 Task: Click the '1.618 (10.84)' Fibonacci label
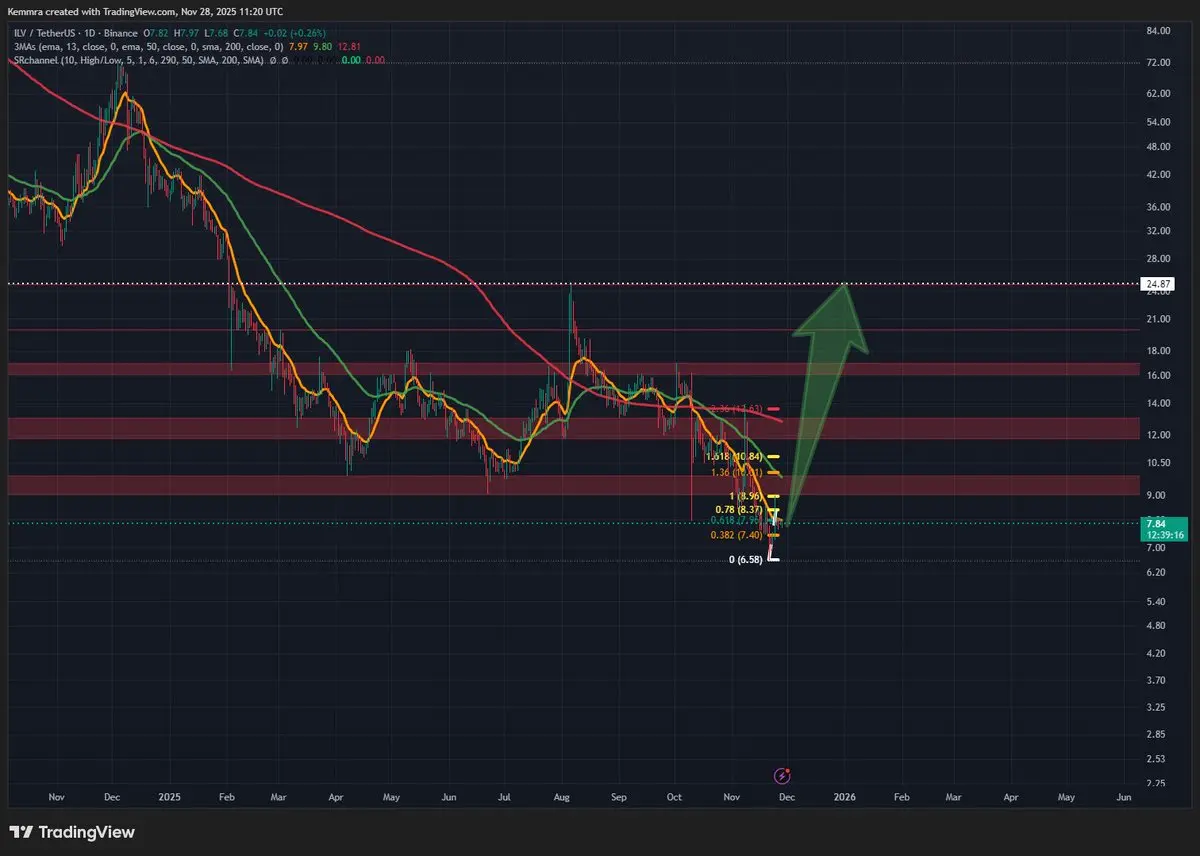click(x=735, y=456)
